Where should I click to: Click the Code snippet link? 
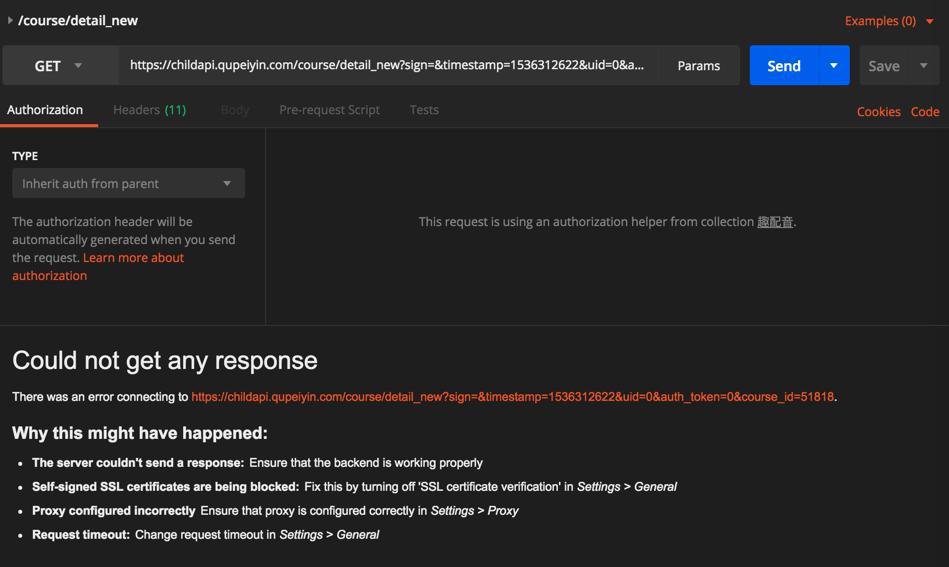click(924, 111)
